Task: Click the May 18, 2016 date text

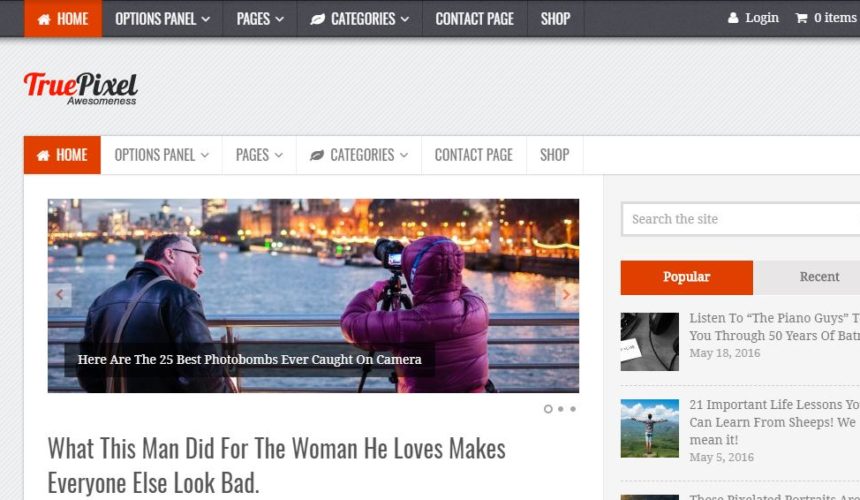Action: pos(725,353)
